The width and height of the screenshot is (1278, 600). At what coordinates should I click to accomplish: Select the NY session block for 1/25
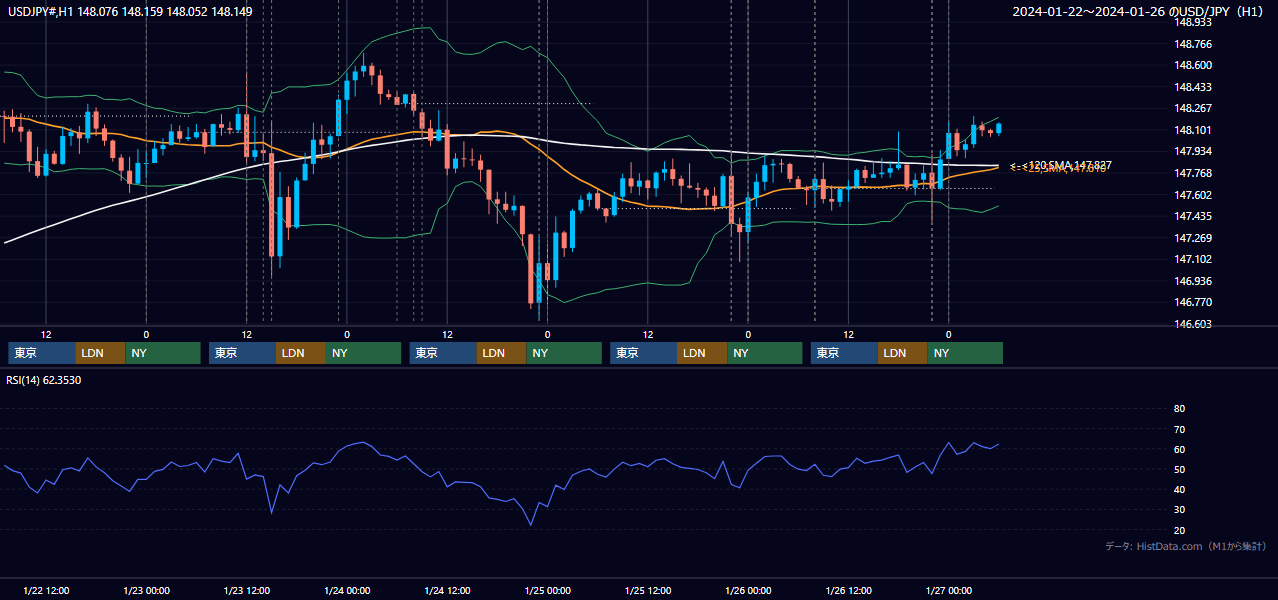tap(766, 353)
